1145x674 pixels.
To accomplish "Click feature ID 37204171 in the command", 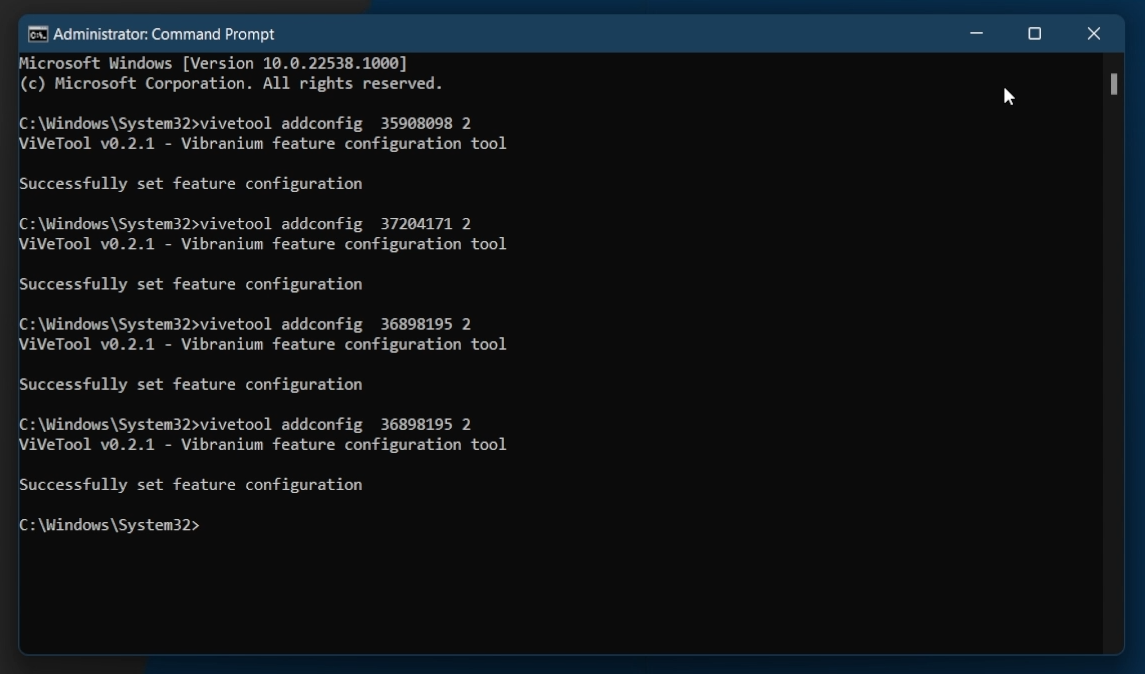I will [x=416, y=224].
